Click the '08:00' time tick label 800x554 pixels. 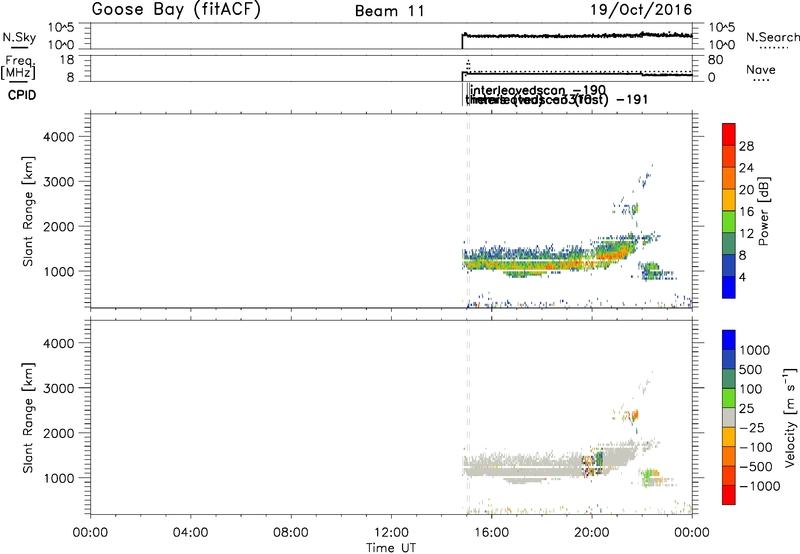(x=291, y=533)
